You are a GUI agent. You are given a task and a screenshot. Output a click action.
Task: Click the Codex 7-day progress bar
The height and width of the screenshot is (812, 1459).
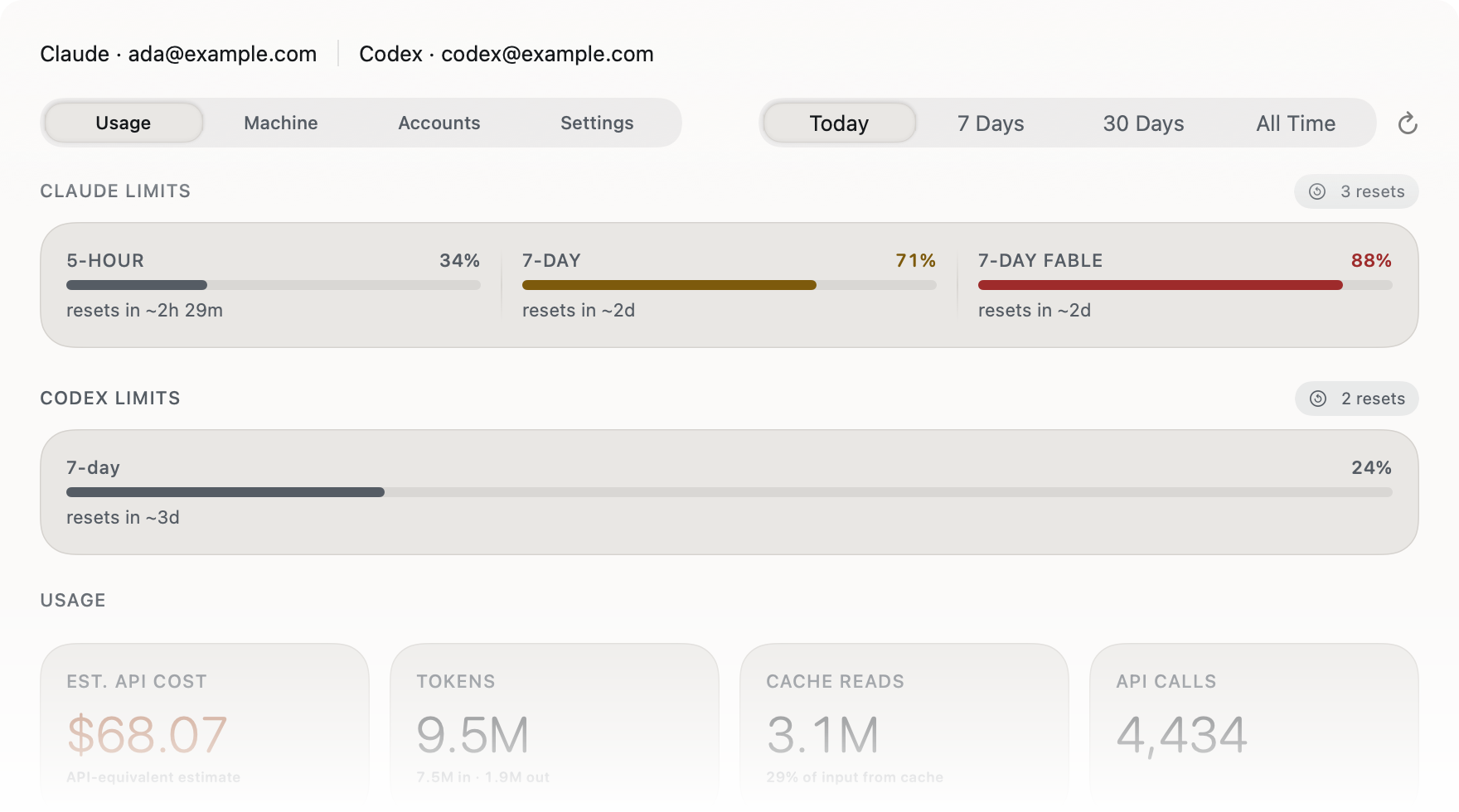click(x=729, y=492)
